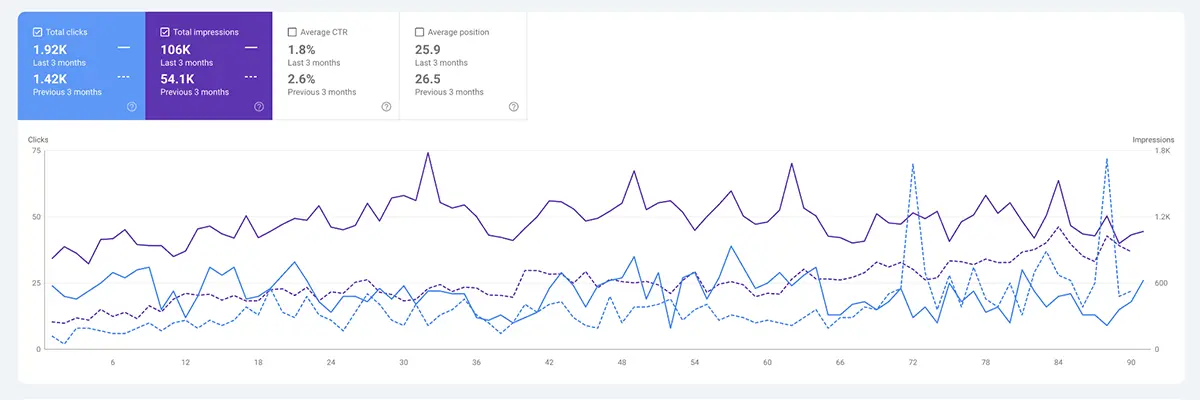Enable the Average position checkbox
The height and width of the screenshot is (400, 1200).
pyautogui.click(x=419, y=32)
